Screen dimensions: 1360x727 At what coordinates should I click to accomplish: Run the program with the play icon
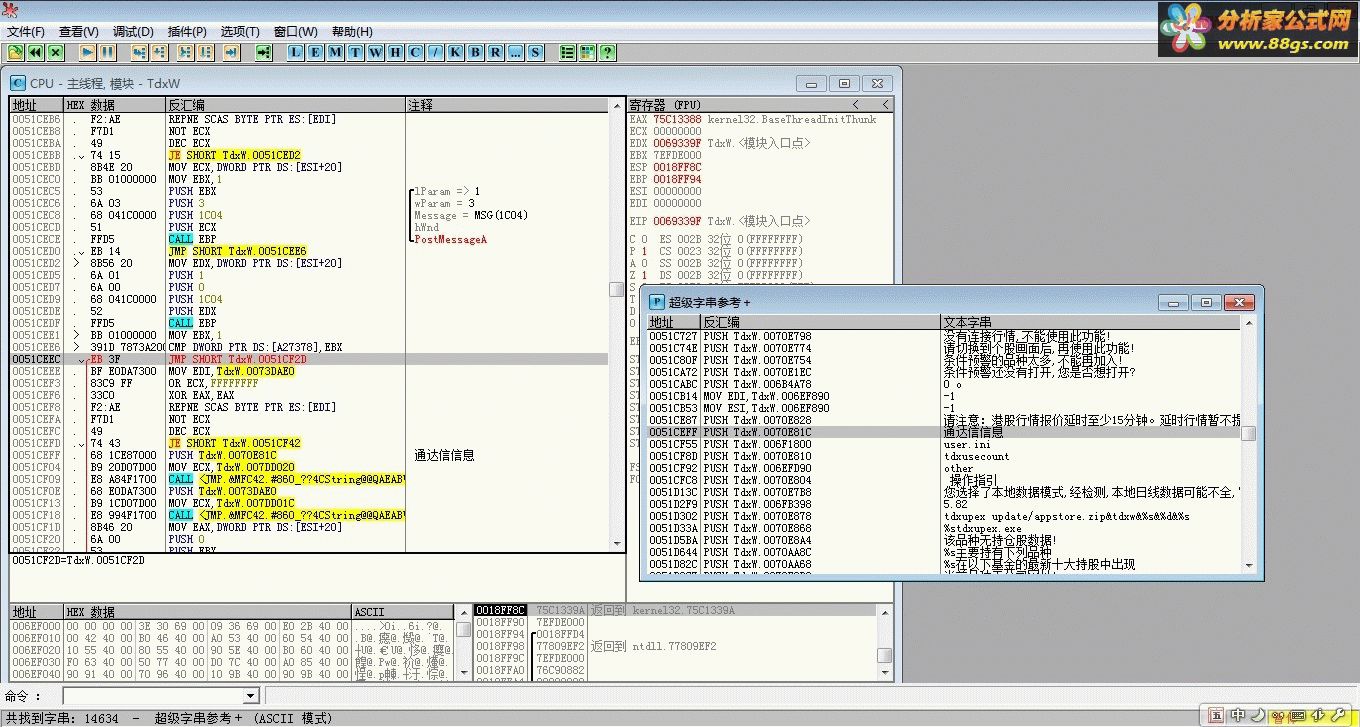click(88, 52)
